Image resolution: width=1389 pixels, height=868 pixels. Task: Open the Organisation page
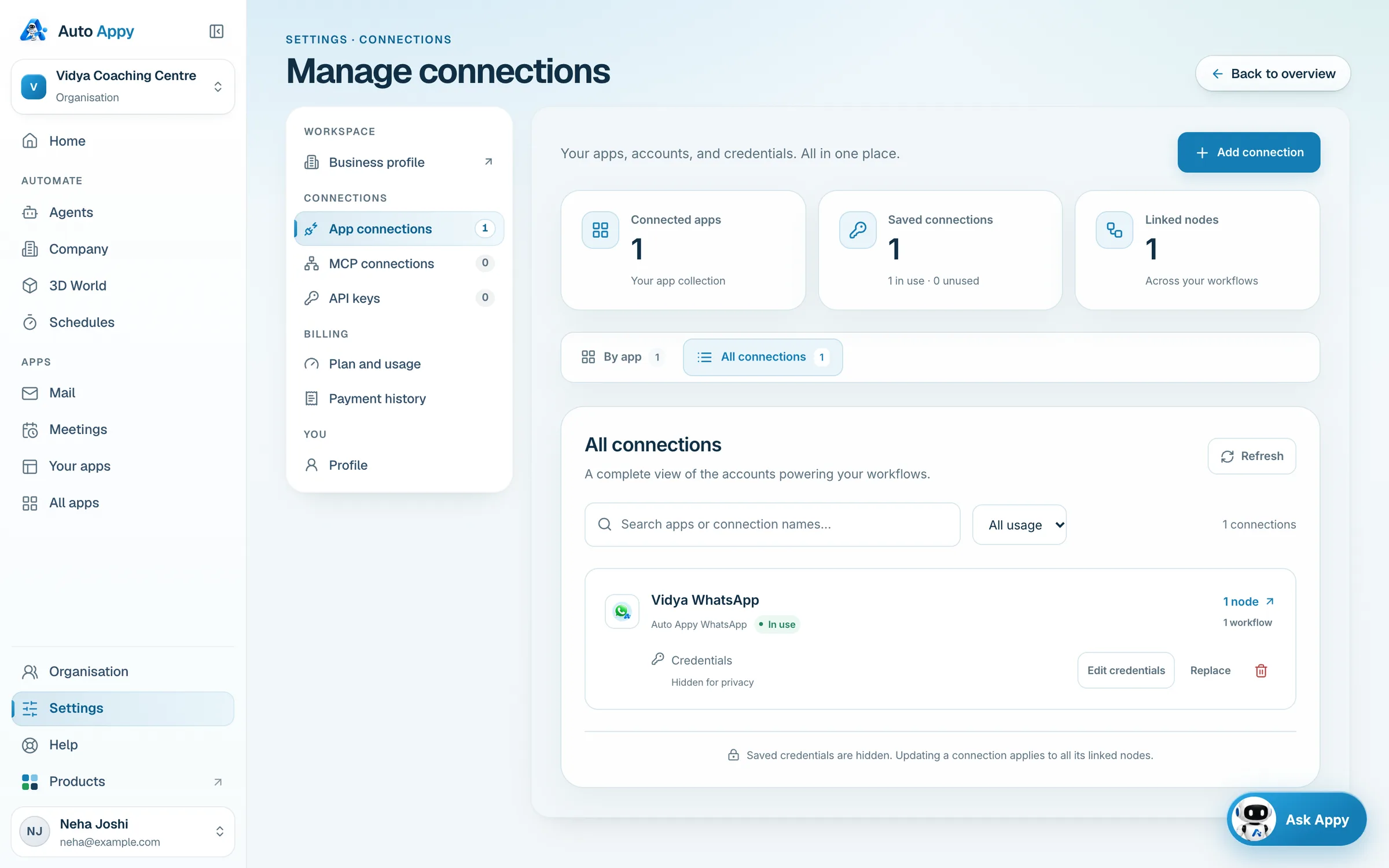coord(123,672)
